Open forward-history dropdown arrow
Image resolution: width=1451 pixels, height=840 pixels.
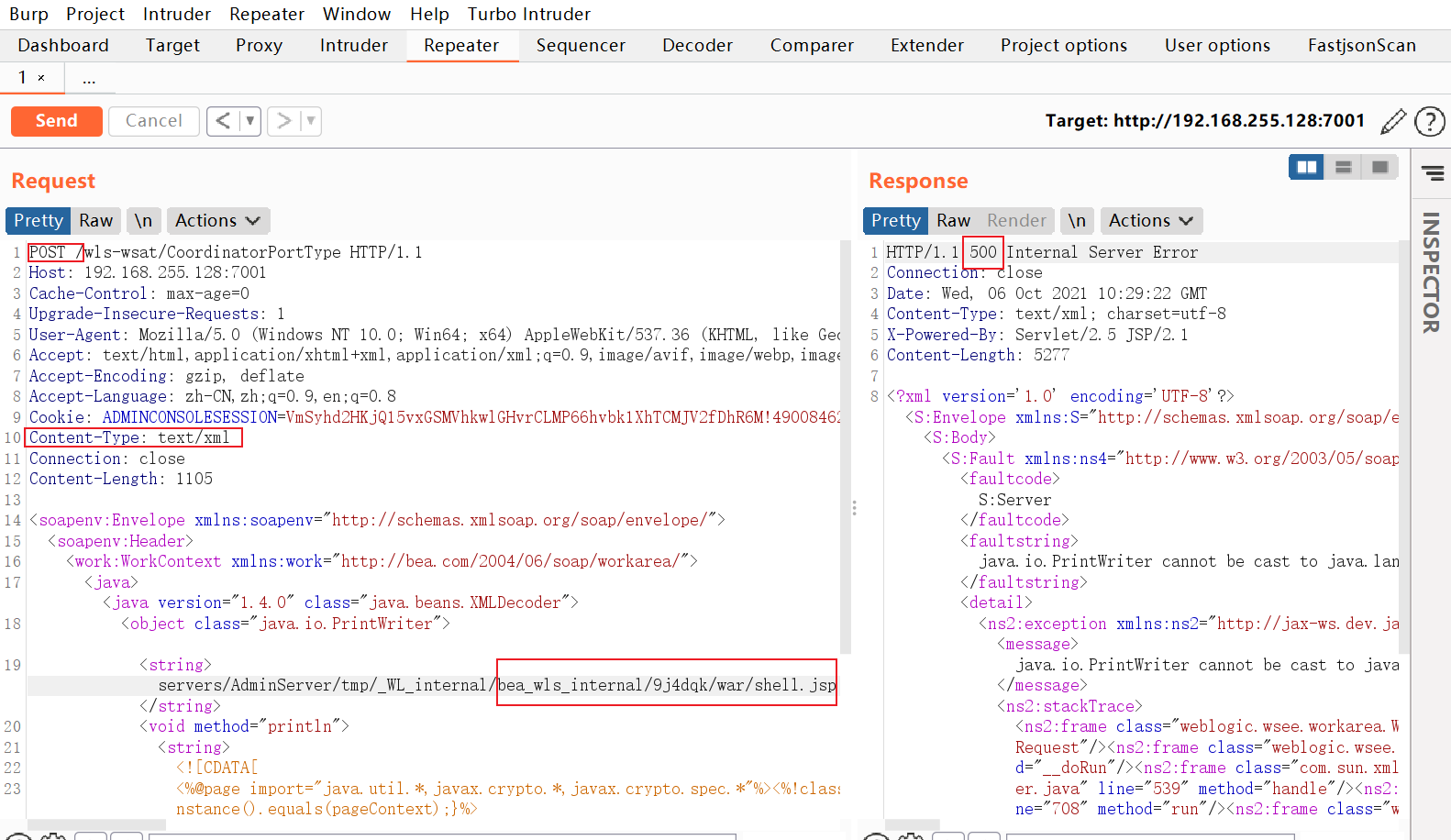point(311,121)
